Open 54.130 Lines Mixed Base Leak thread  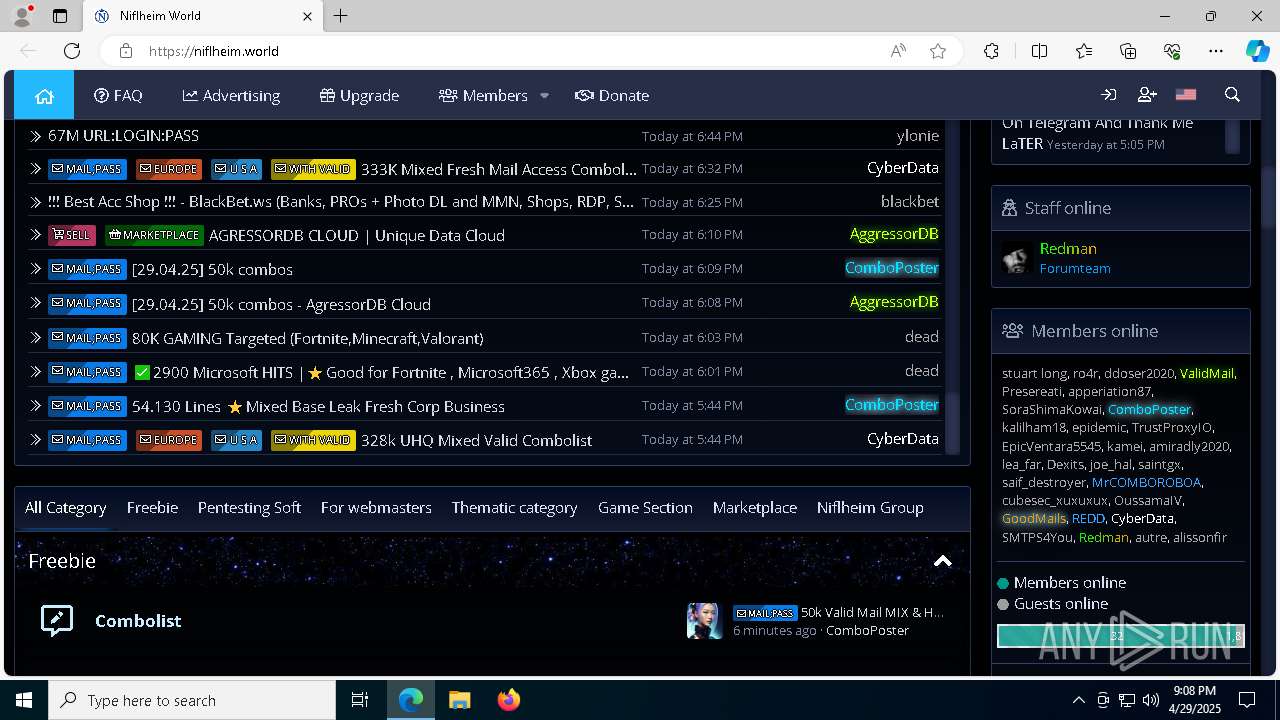coord(318,406)
